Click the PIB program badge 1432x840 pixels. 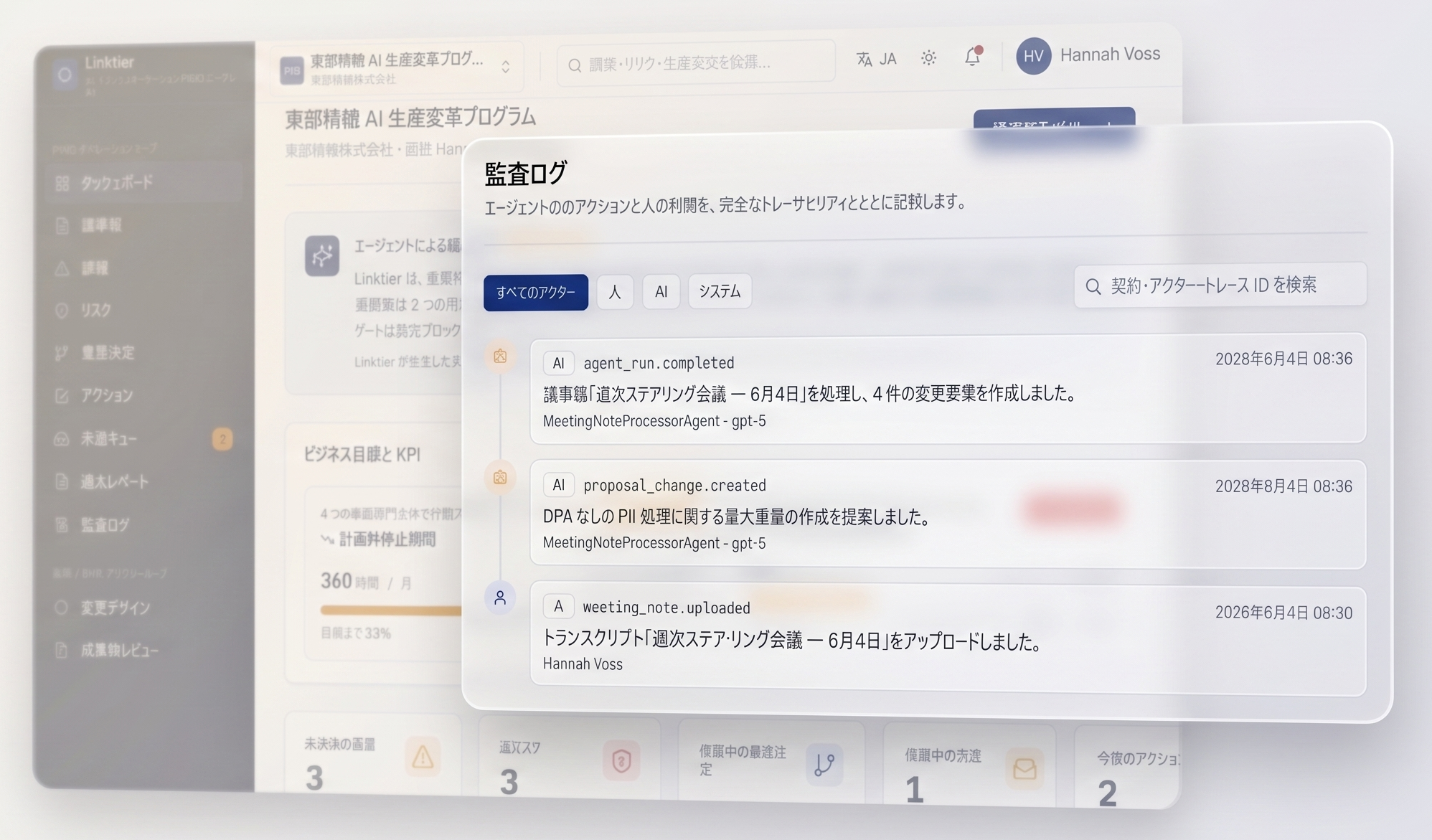pyautogui.click(x=292, y=70)
